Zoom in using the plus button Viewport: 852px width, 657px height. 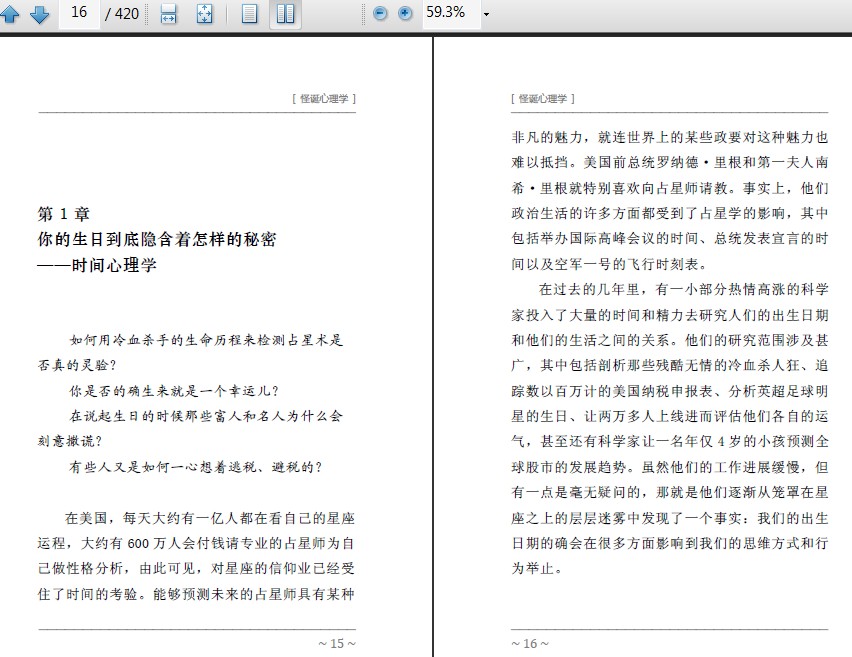pos(405,13)
